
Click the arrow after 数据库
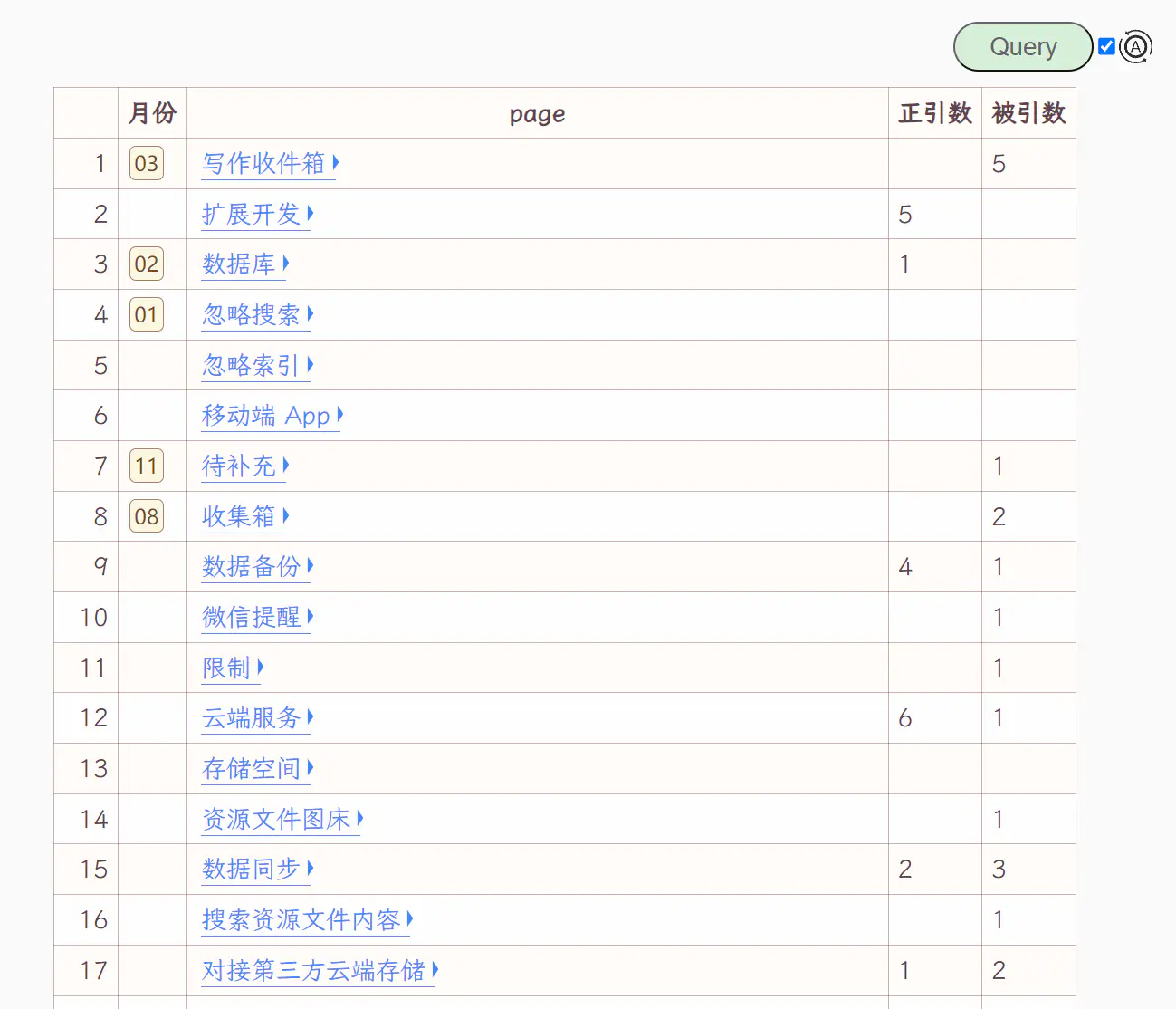pos(285,263)
